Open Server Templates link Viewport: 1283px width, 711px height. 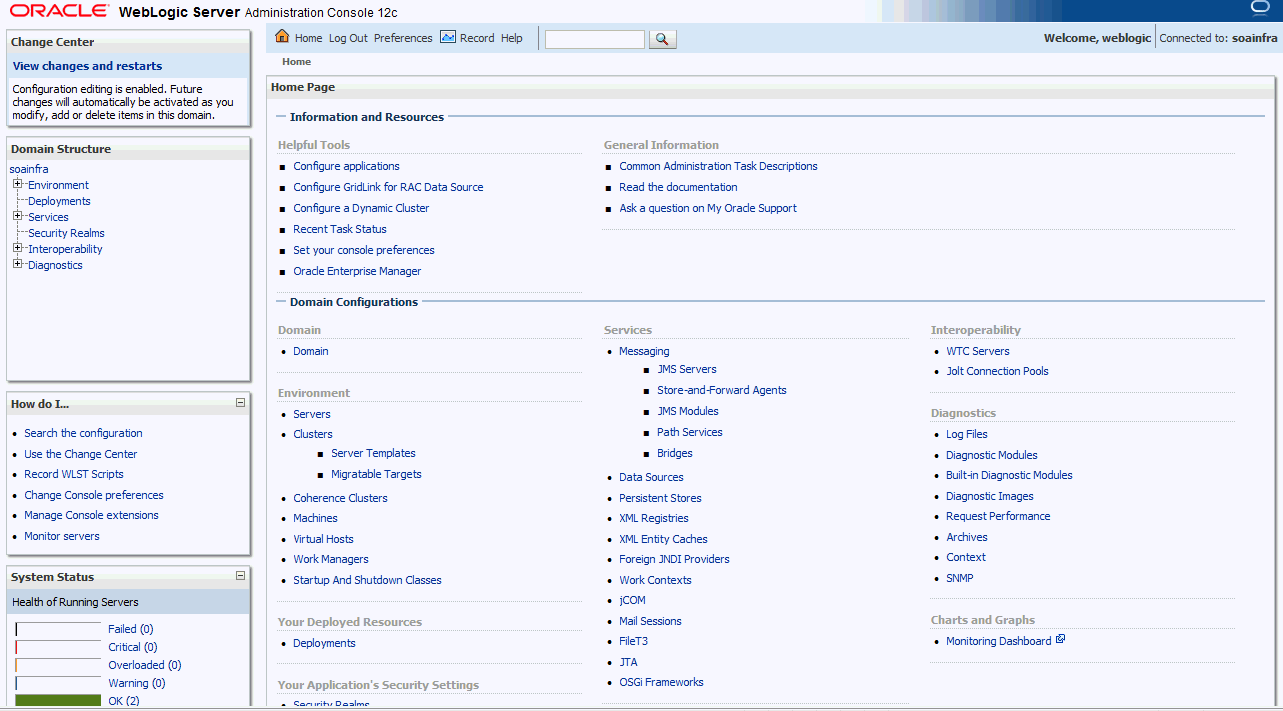pyautogui.click(x=373, y=453)
